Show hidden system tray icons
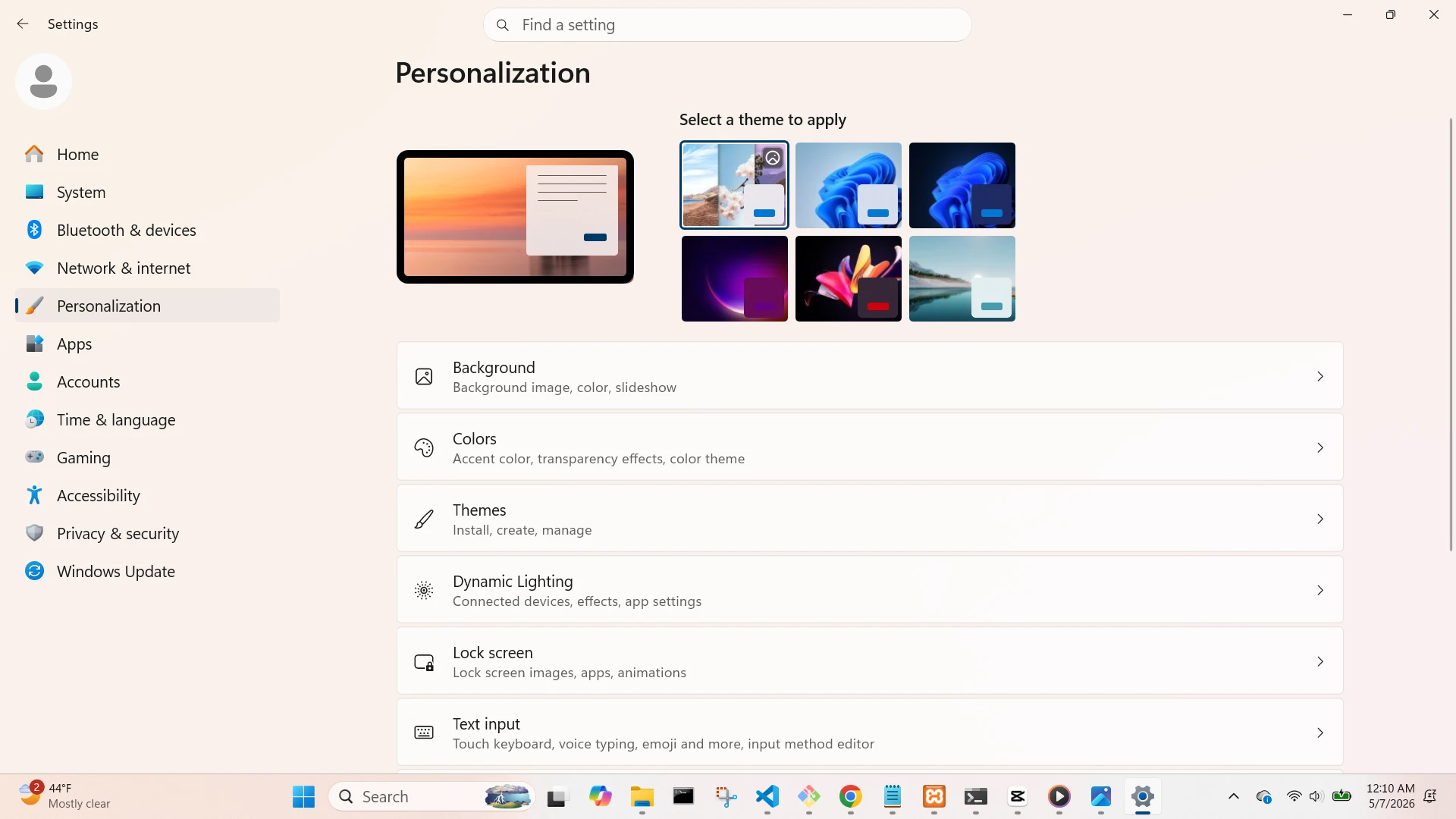Image resolution: width=1456 pixels, height=819 pixels. click(x=1234, y=796)
